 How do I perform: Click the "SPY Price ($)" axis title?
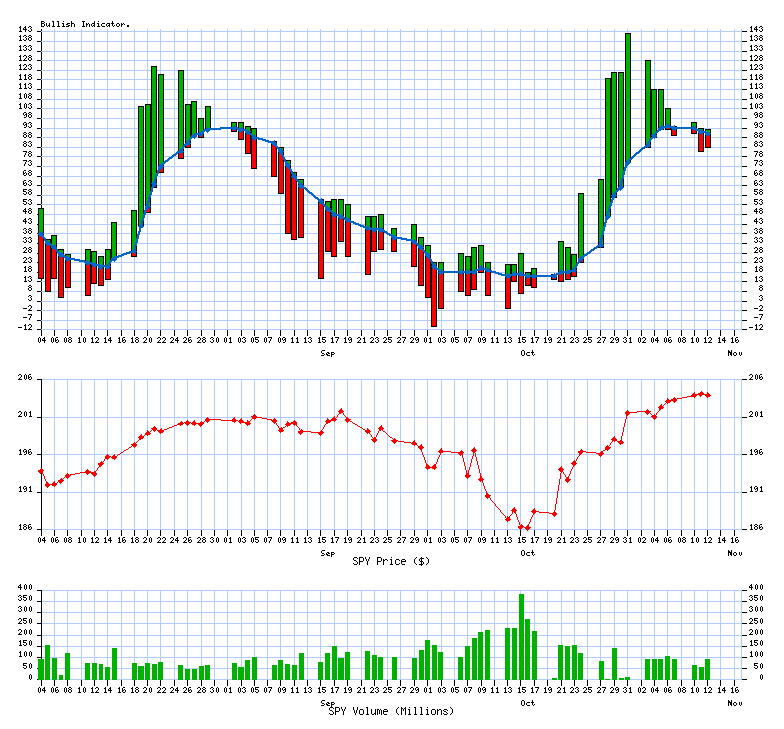point(391,561)
